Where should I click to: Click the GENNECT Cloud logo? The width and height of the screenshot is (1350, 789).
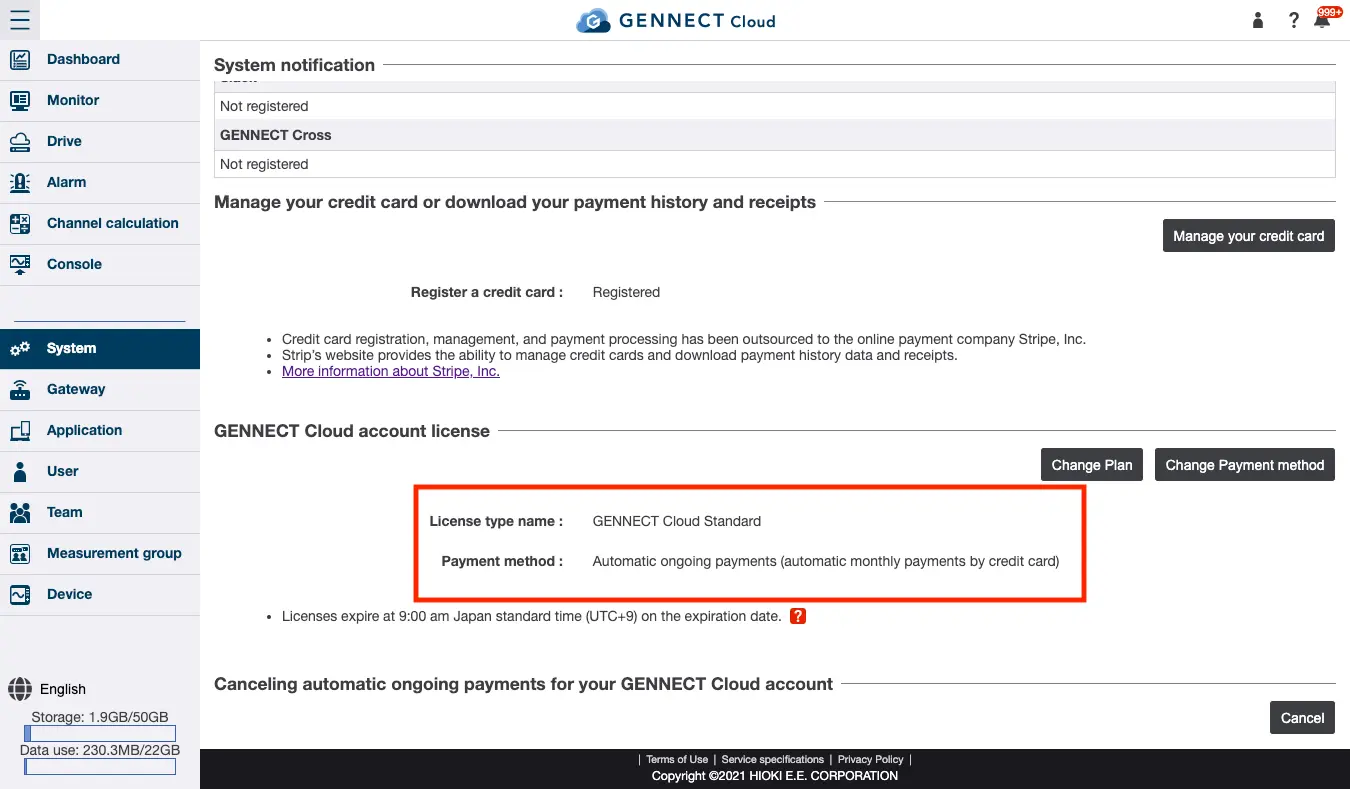pos(676,20)
